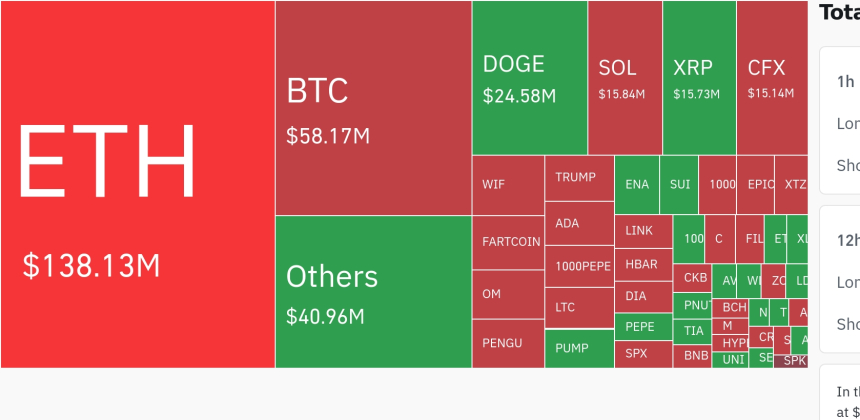Choose the CFX $15.14M tile
The width and height of the screenshot is (860, 420).
pos(772,78)
